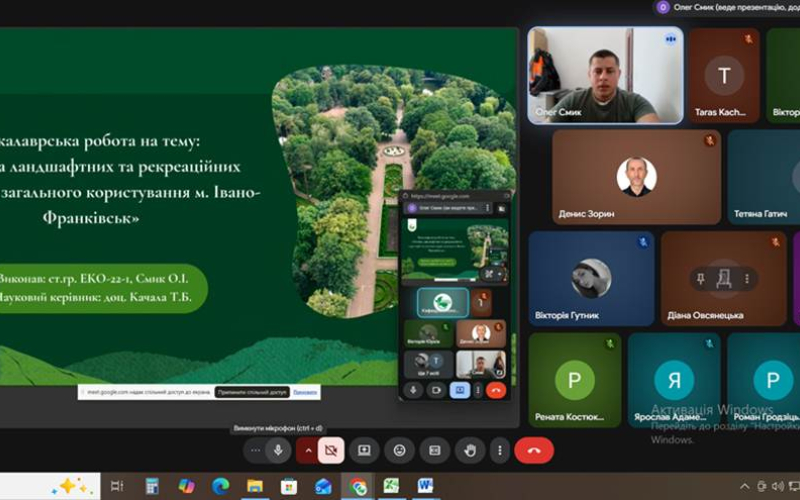Screen dimensions: 800x500
Task: Open options on Діана Овсянецька's tile
Action: click(x=746, y=279)
